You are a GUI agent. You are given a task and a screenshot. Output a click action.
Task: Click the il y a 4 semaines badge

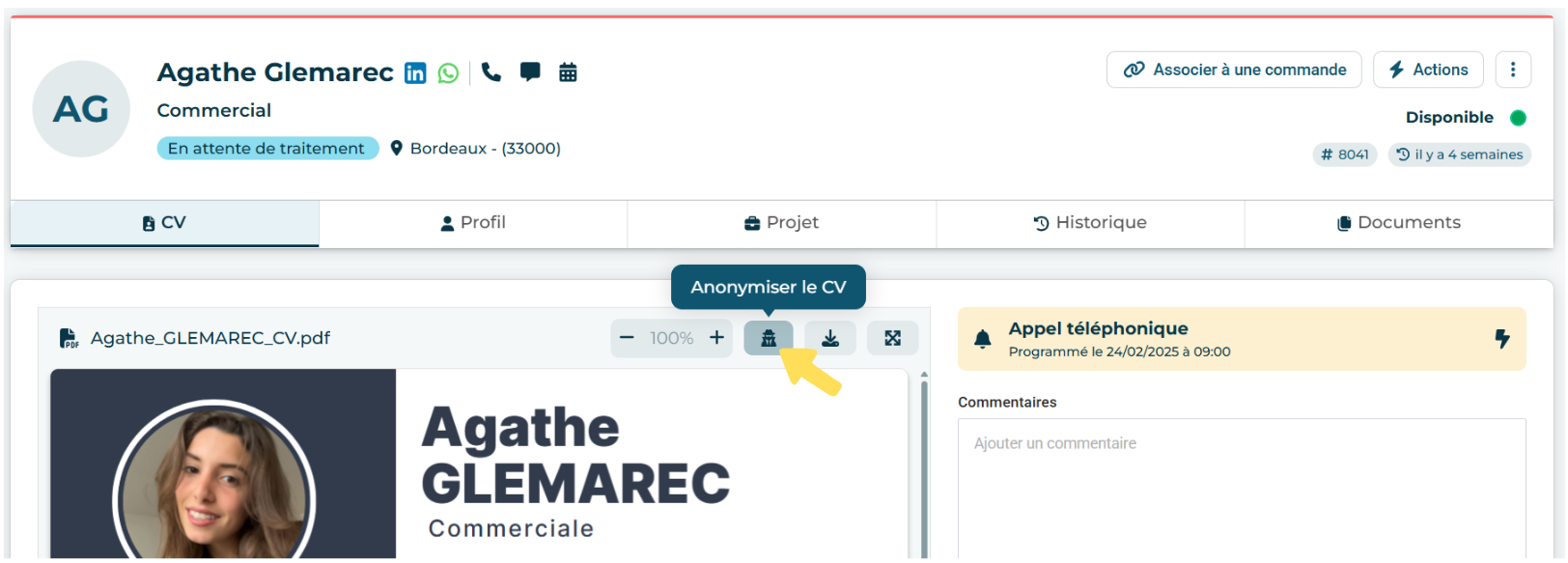(x=1459, y=155)
